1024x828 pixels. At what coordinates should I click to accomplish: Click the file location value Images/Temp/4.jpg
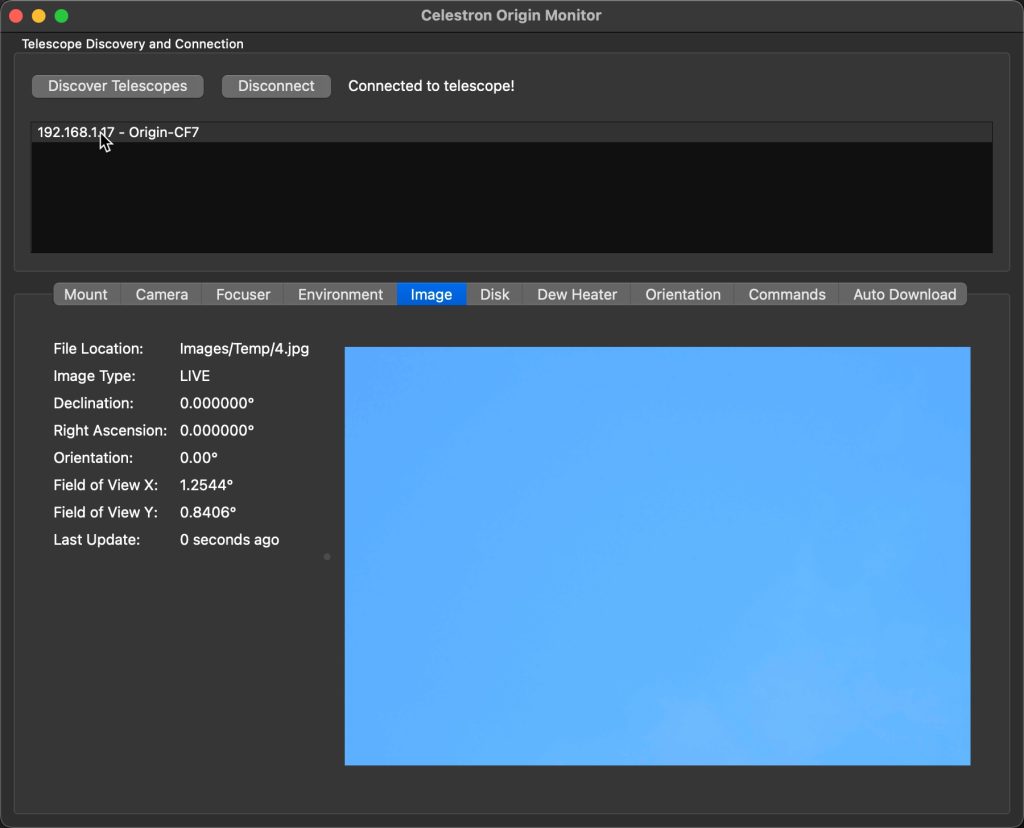pos(244,349)
